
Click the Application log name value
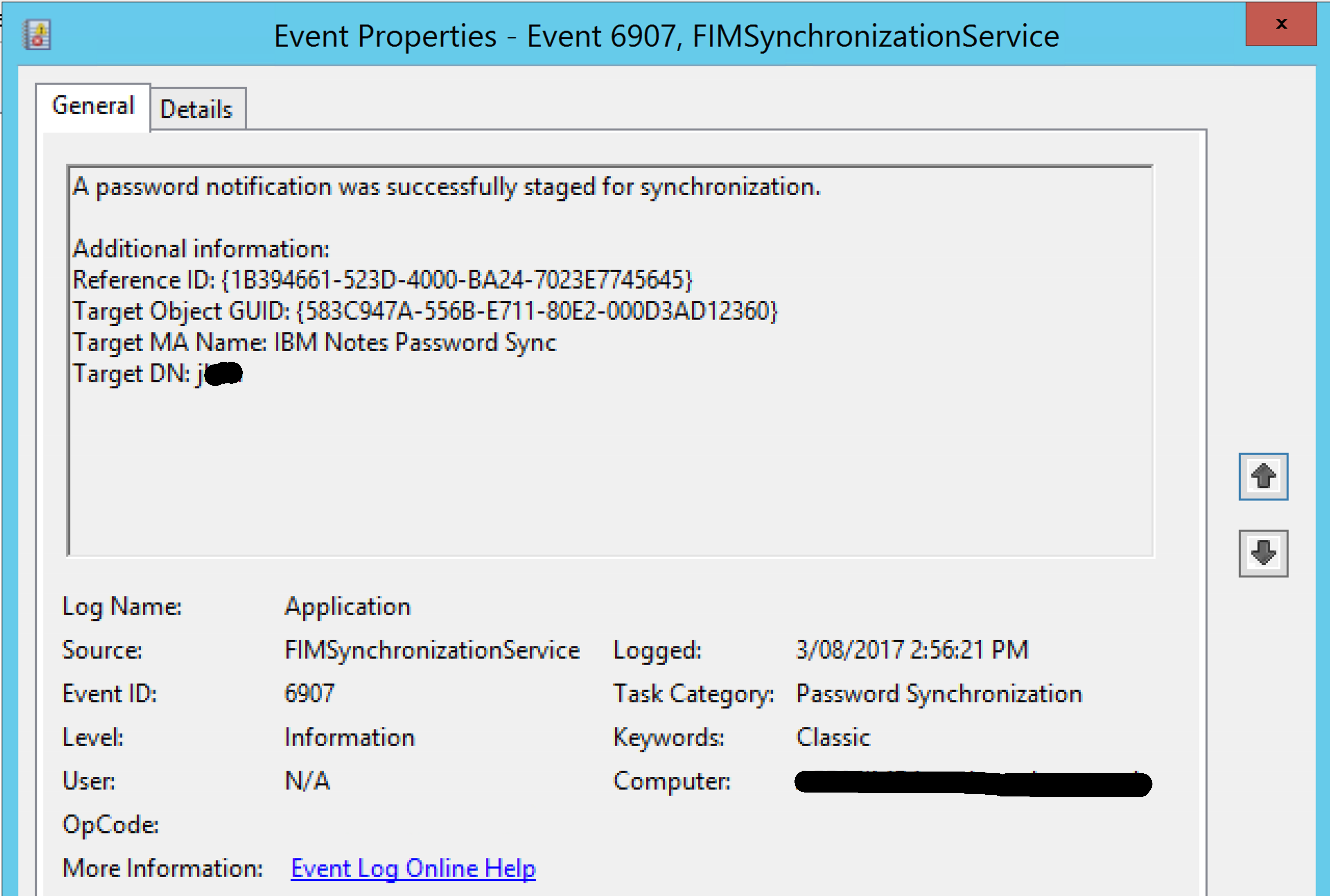[x=347, y=606]
